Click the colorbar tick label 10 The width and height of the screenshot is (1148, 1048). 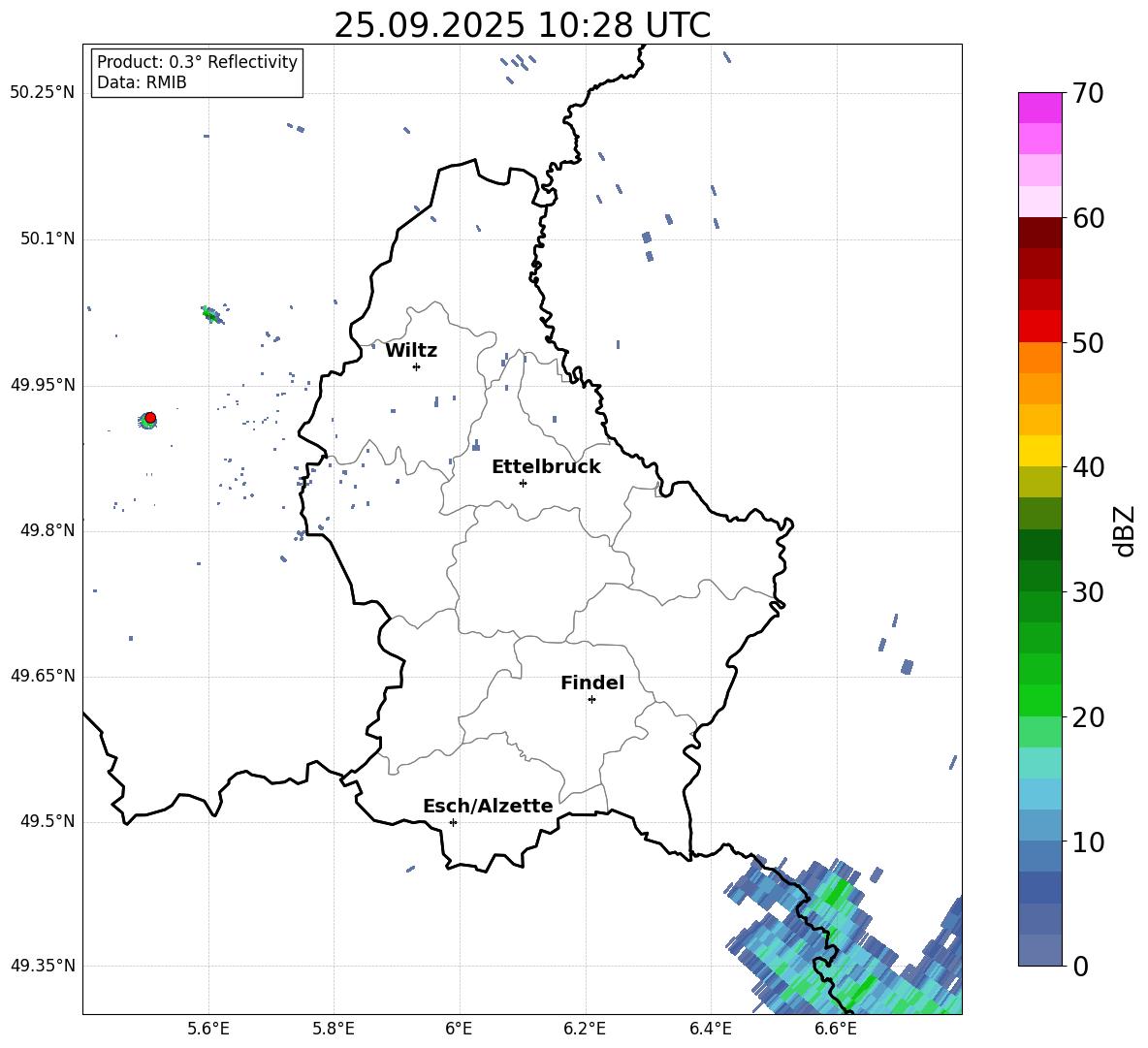coord(1088,842)
